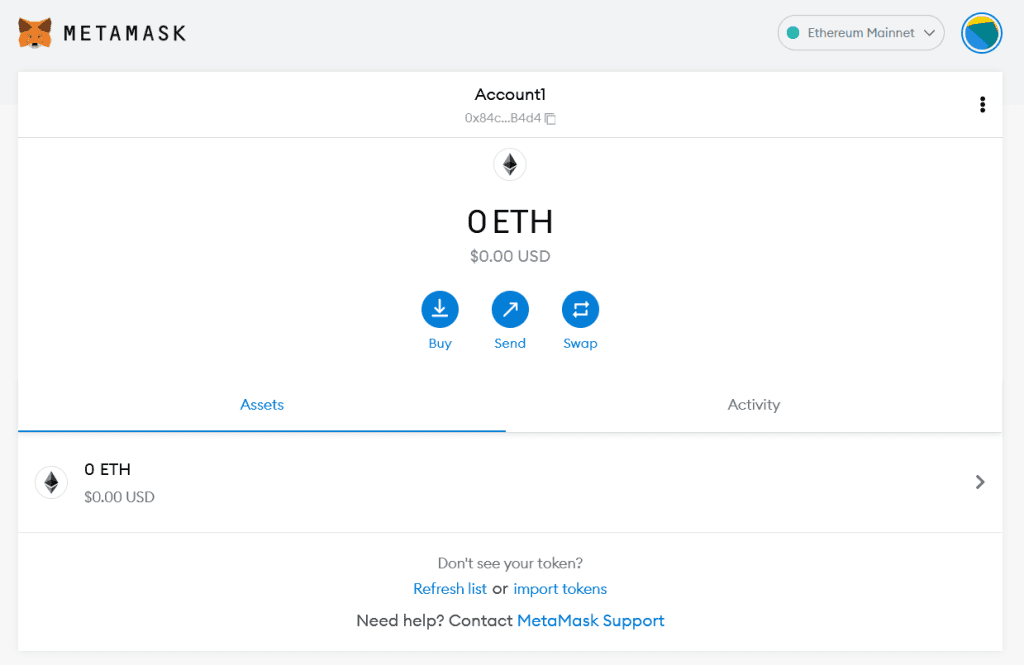1024x665 pixels.
Task: Open the Ethereum Mainnet network dropdown
Action: [861, 33]
